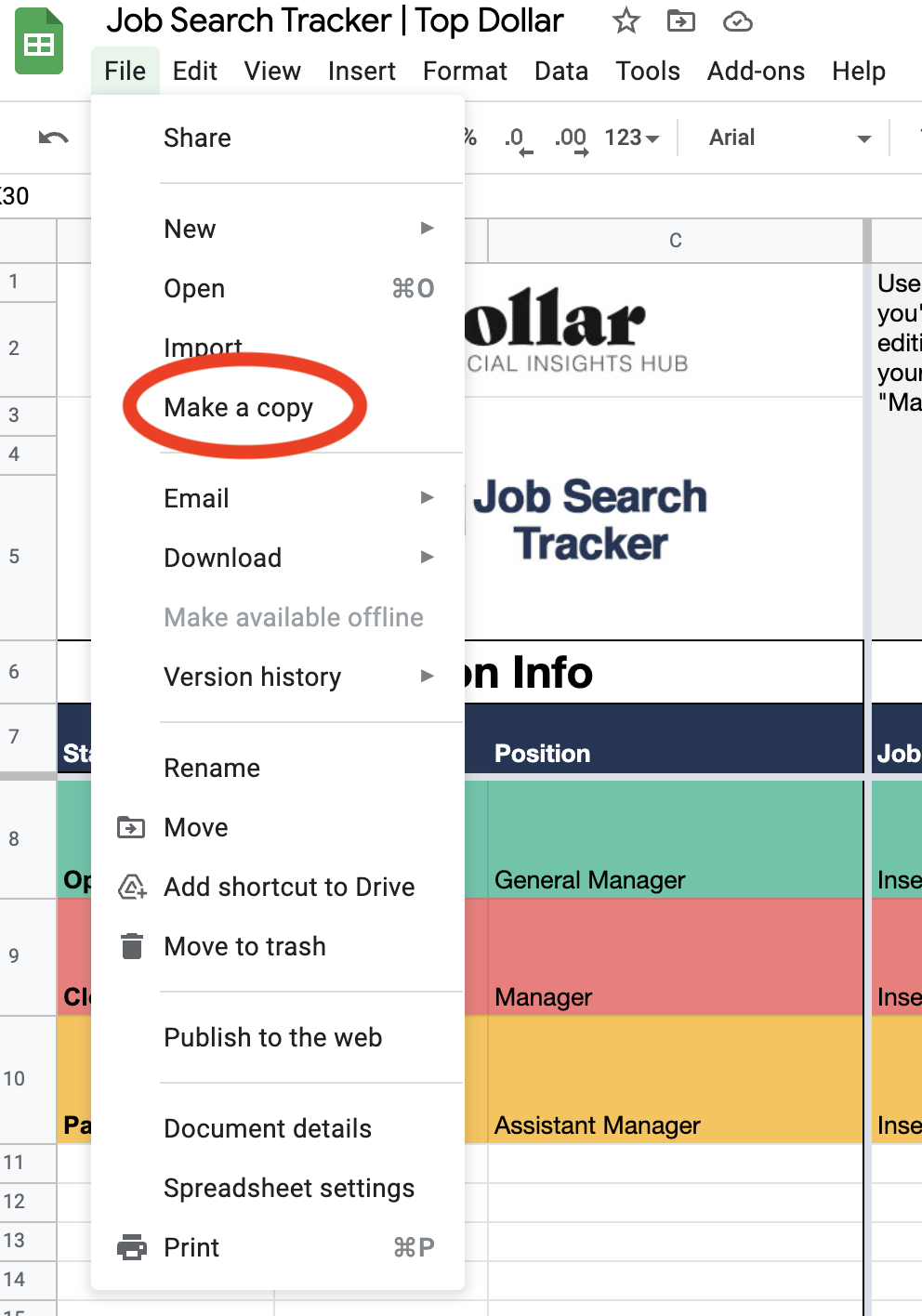This screenshot has height=1316, width=922.
Task: Open Document details
Action: (x=278, y=1128)
